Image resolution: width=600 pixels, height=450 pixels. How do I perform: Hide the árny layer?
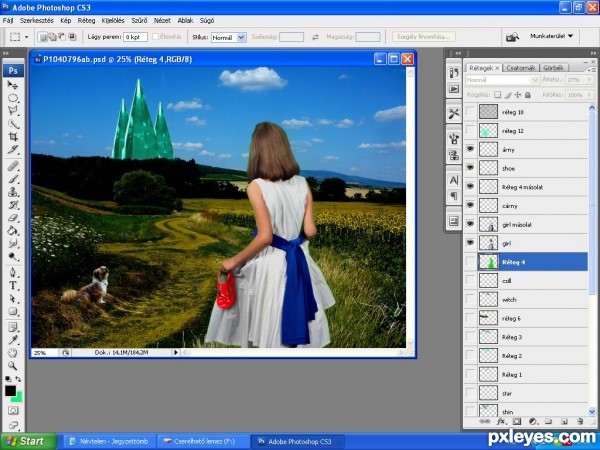click(470, 149)
